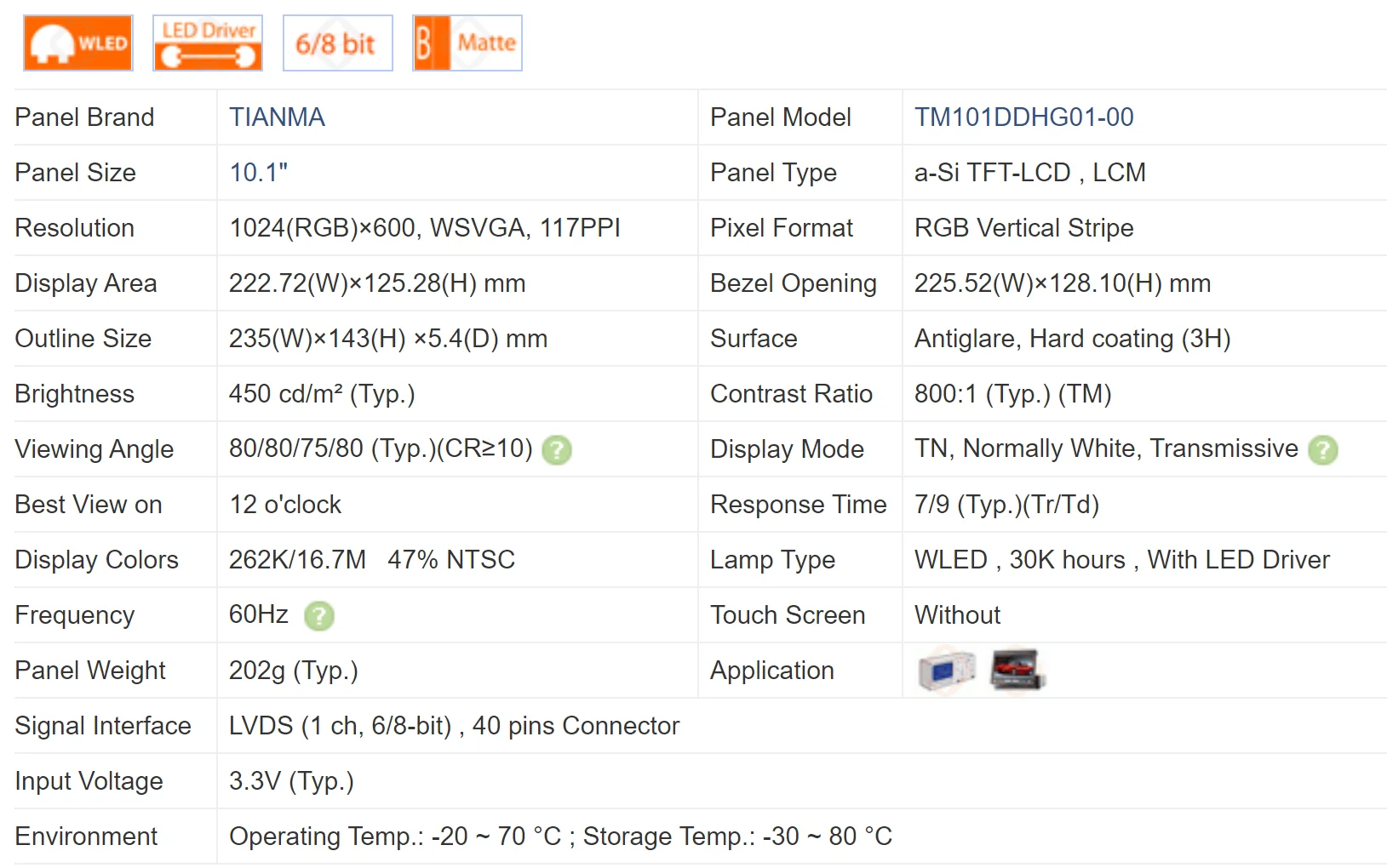The image size is (1387, 868).
Task: Open the Viewing Angle help question mark
Action: [x=556, y=449]
